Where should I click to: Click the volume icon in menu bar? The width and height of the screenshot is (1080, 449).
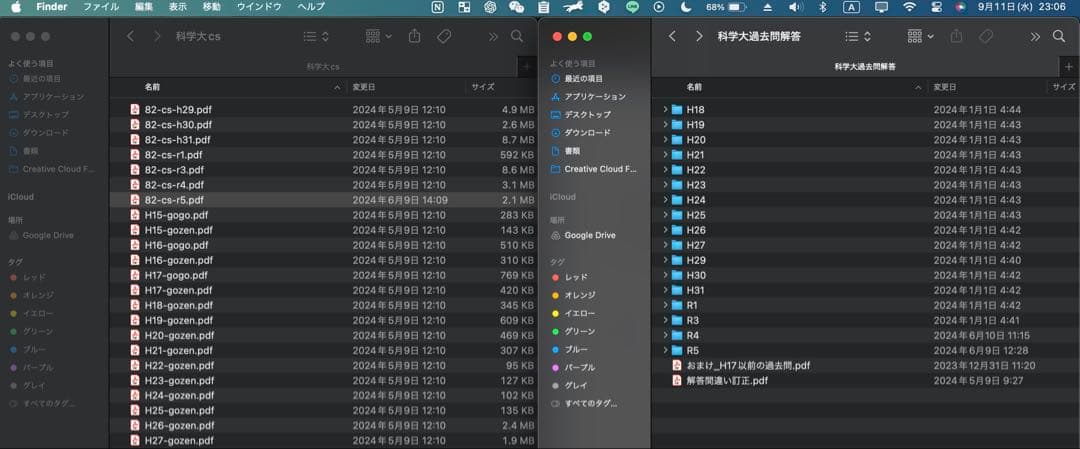(x=796, y=7)
